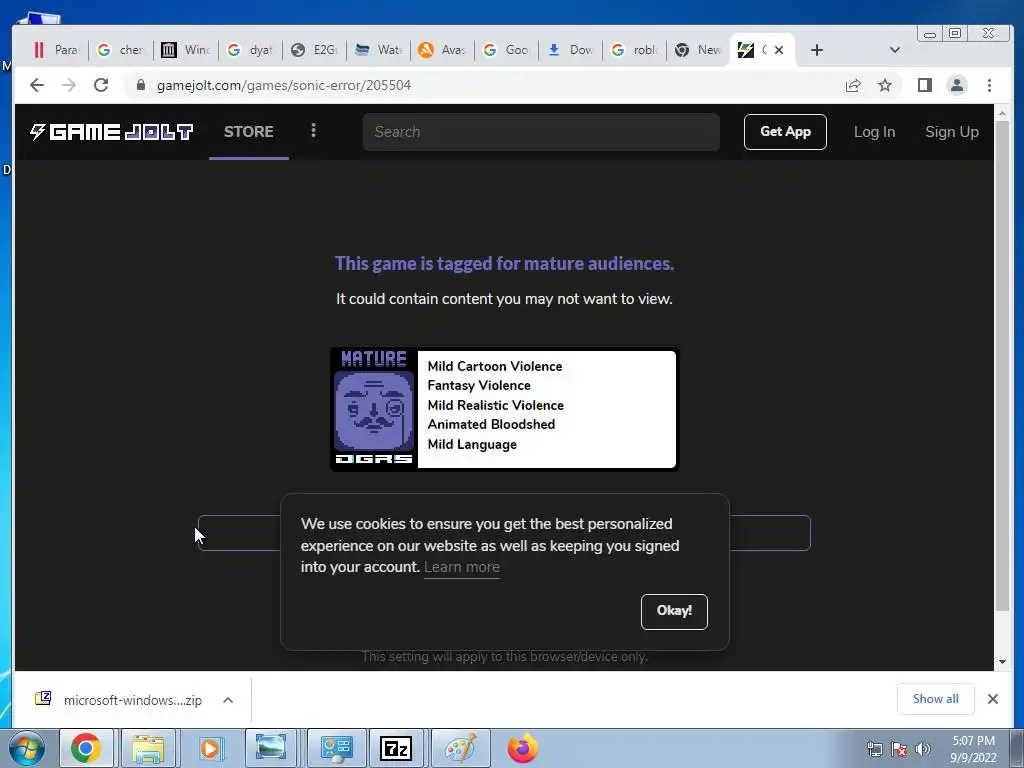This screenshot has width=1024, height=768.
Task: Switch to the robl Google tab
Action: pos(634,50)
